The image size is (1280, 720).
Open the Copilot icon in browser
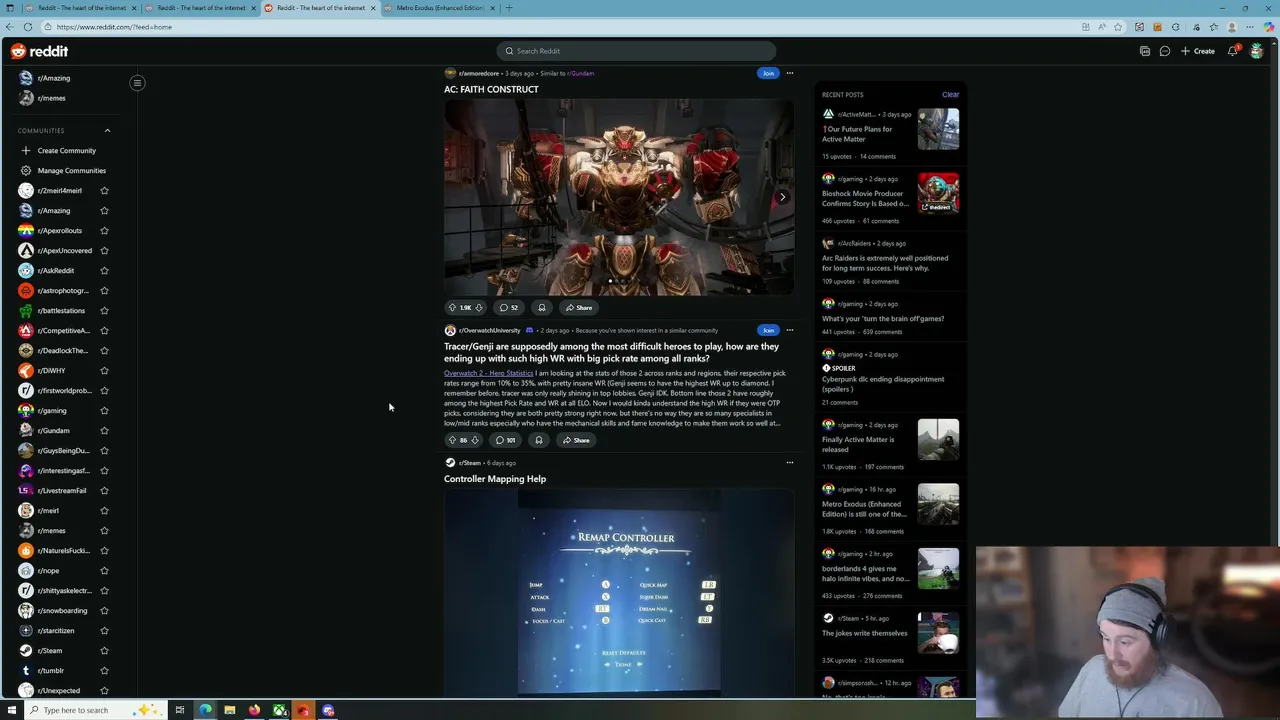[1269, 27]
